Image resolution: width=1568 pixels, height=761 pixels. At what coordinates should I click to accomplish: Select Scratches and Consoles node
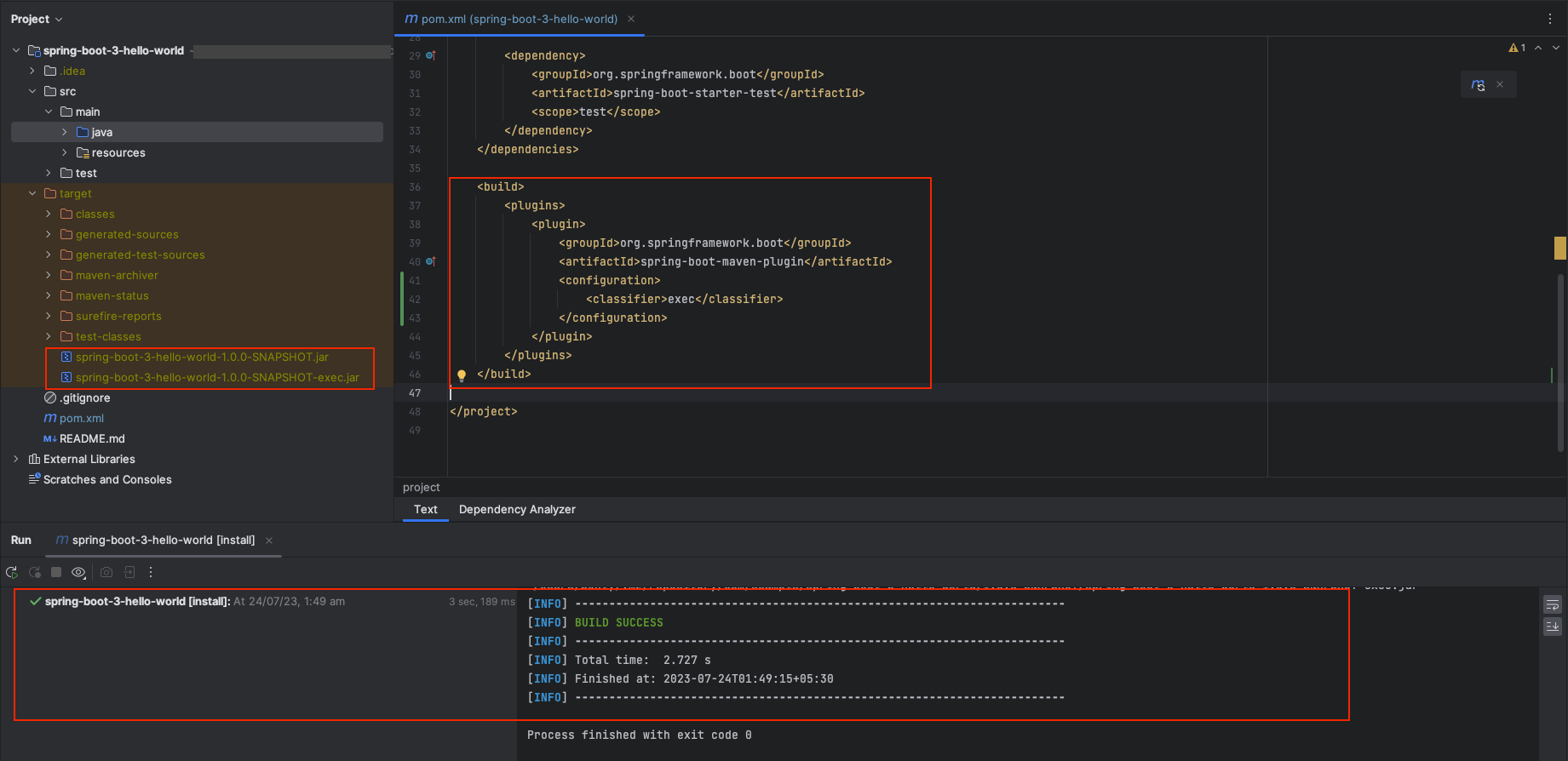[107, 479]
